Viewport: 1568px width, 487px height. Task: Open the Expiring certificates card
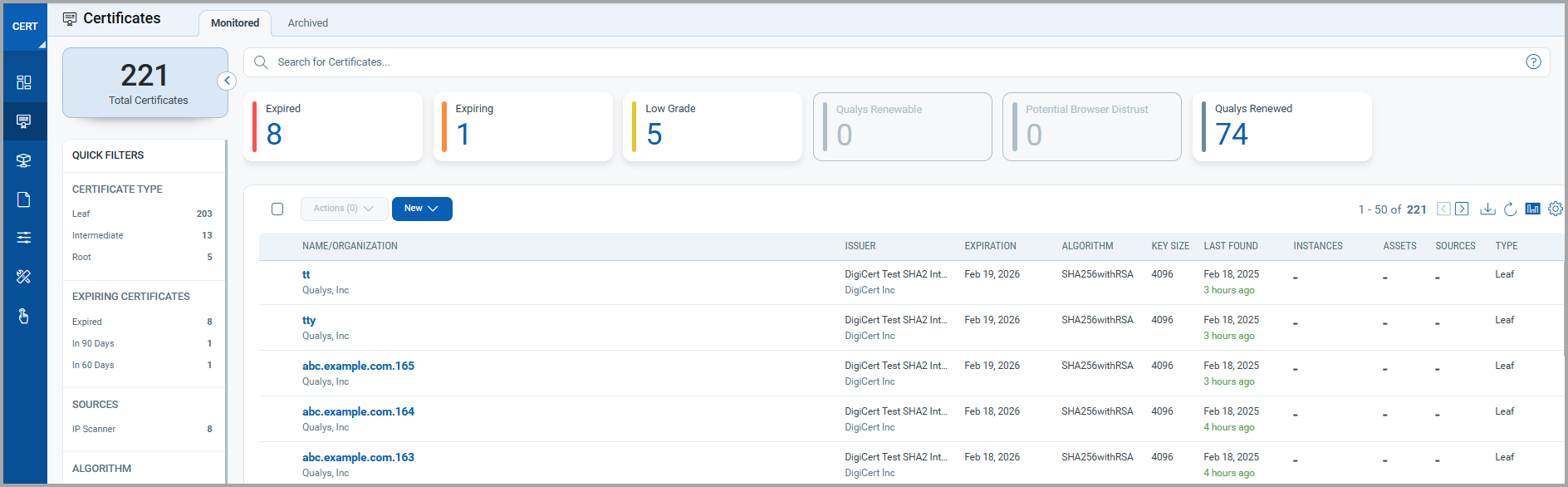point(522,126)
